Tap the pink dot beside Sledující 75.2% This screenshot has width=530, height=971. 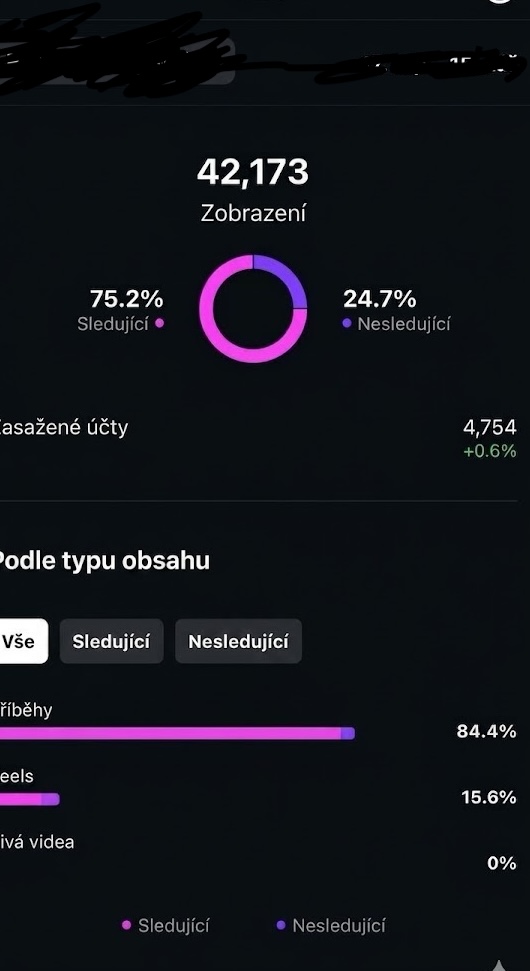tap(160, 323)
